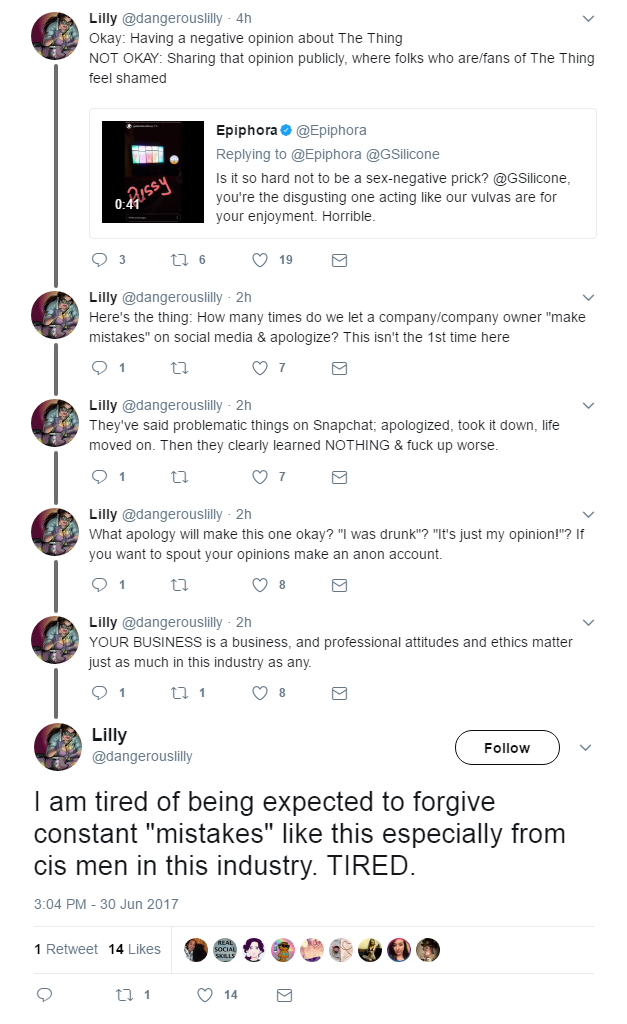The height and width of the screenshot is (1024, 627).
Task: Expand the options chevron next to Follow
Action: [x=586, y=748]
